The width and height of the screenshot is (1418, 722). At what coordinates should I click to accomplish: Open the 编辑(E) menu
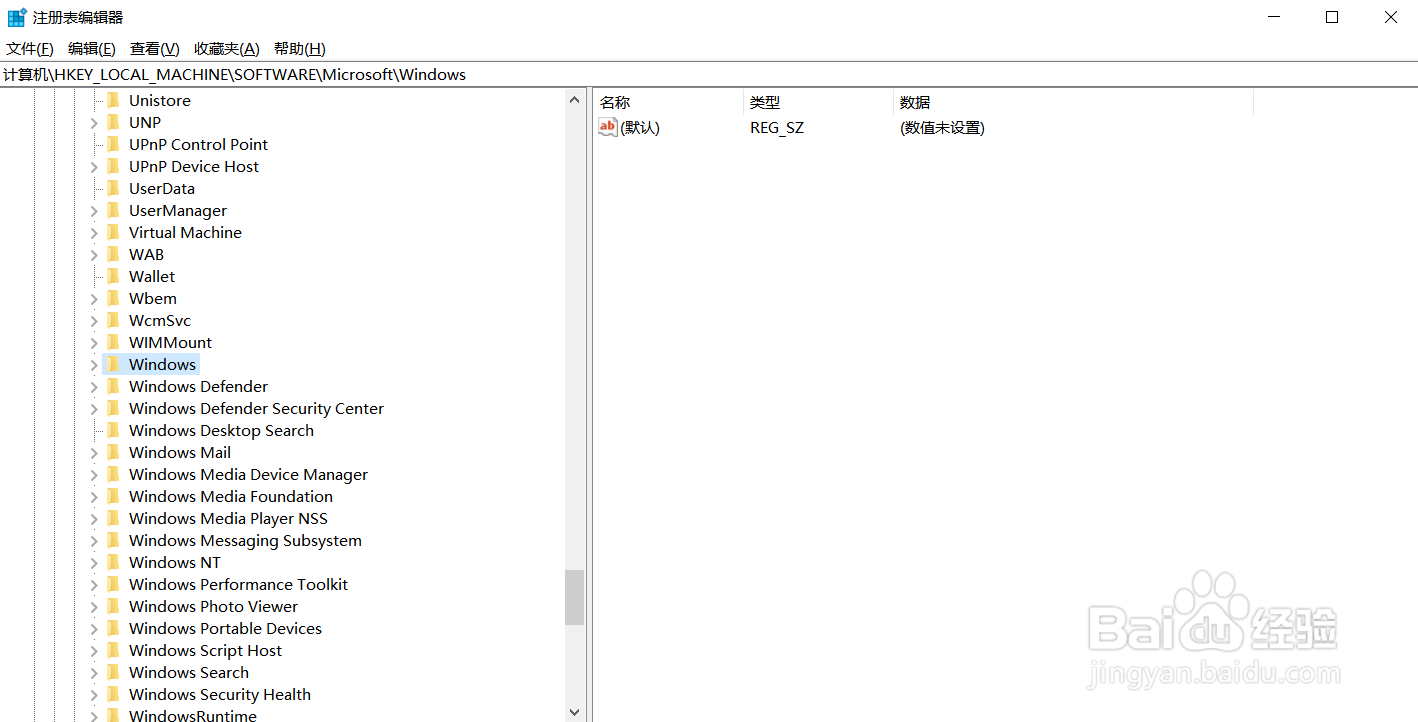[92, 49]
